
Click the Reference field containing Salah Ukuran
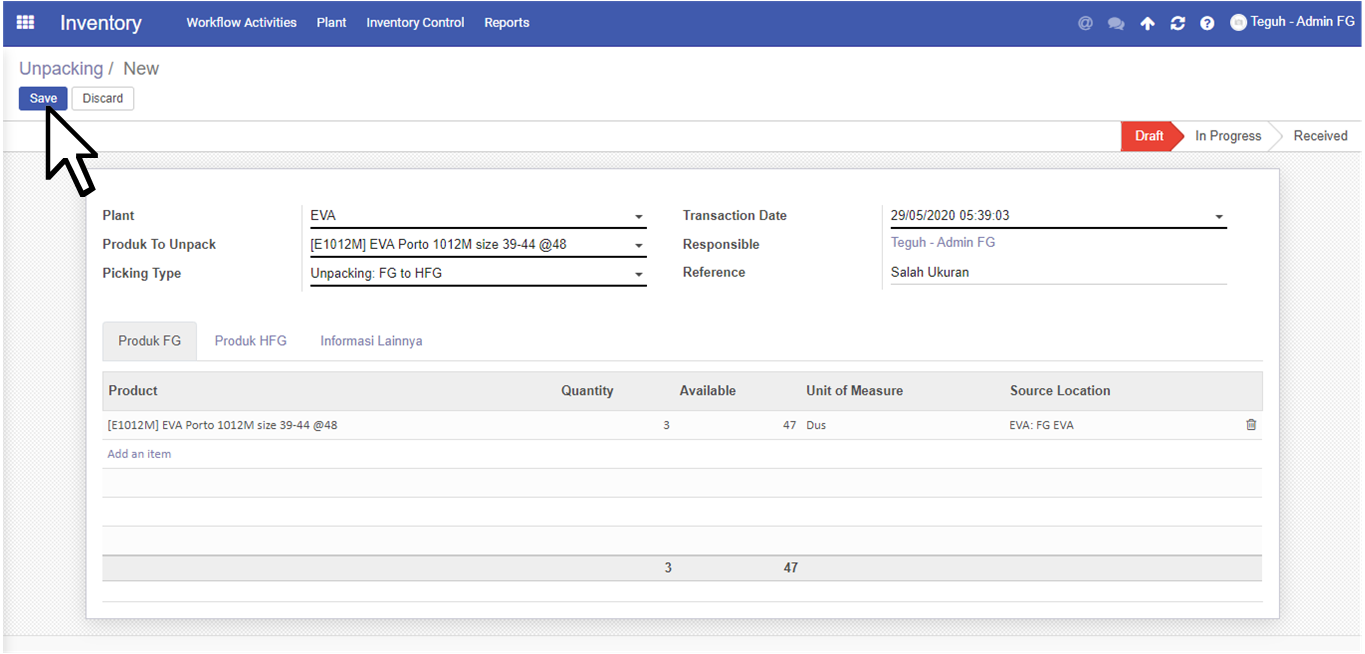pos(1057,272)
